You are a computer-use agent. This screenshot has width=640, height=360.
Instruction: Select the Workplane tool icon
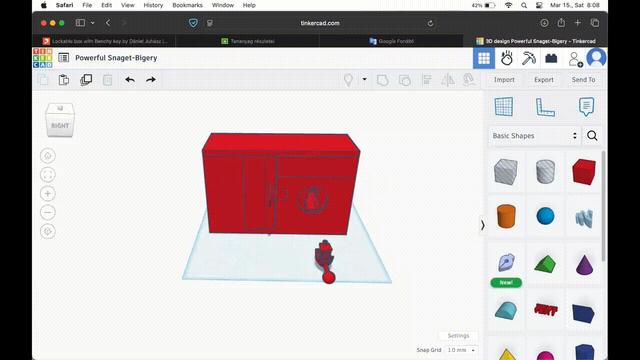[504, 107]
